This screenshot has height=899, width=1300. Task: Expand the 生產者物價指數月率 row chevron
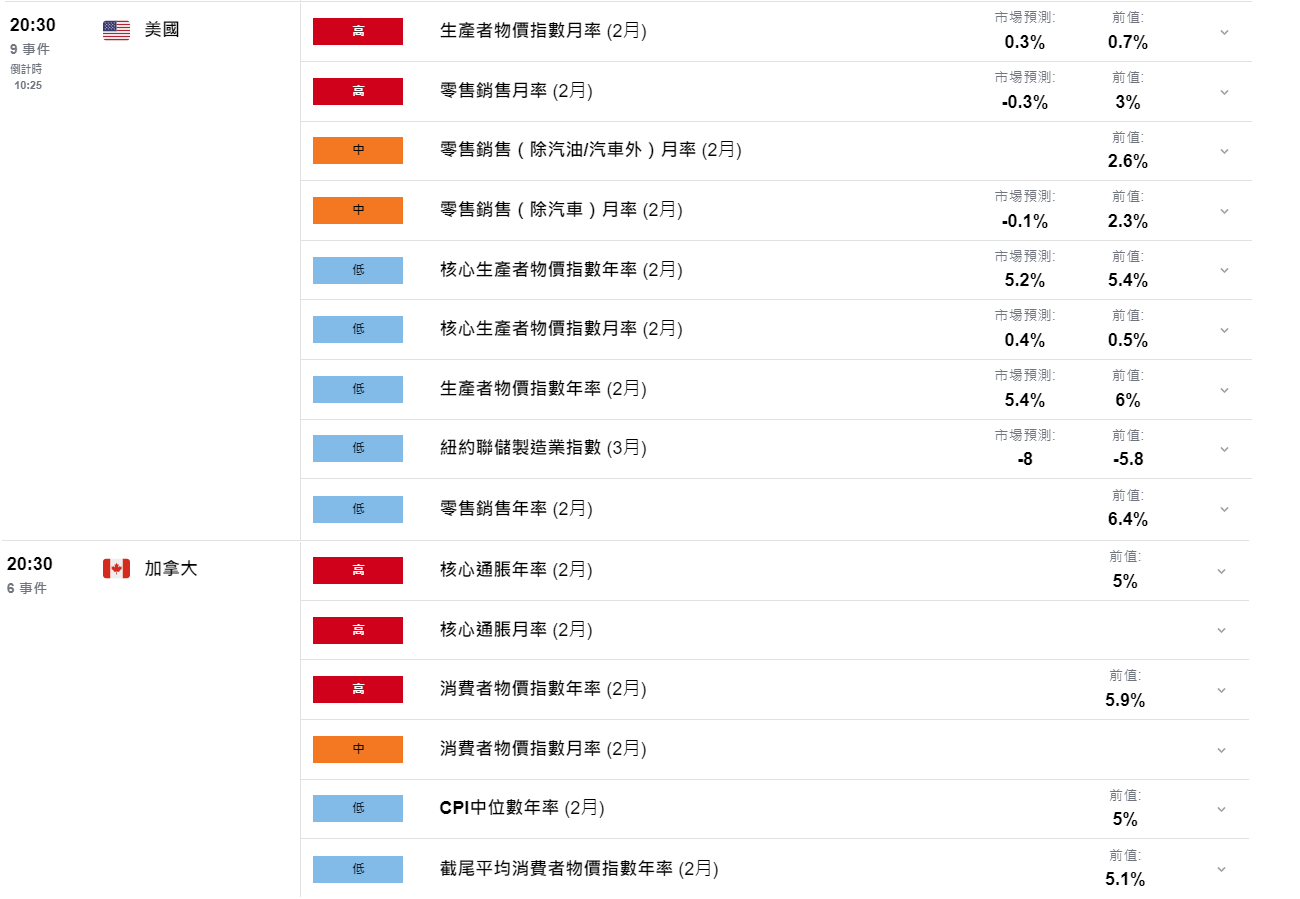click(x=1224, y=32)
